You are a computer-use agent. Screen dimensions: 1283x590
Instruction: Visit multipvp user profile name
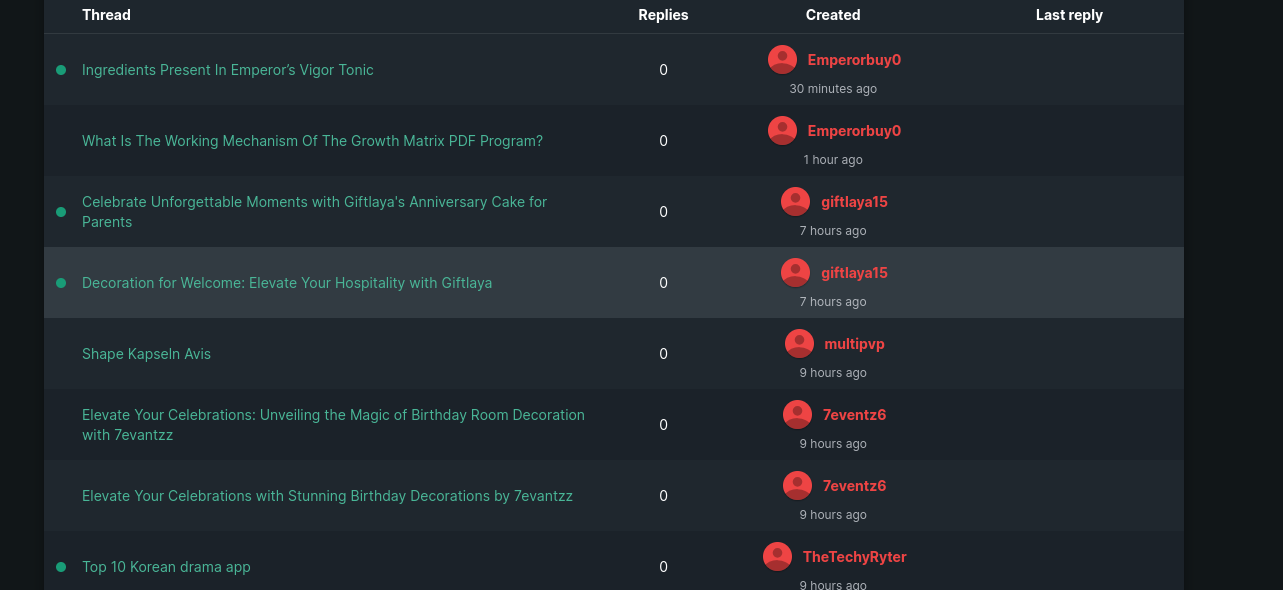point(854,344)
